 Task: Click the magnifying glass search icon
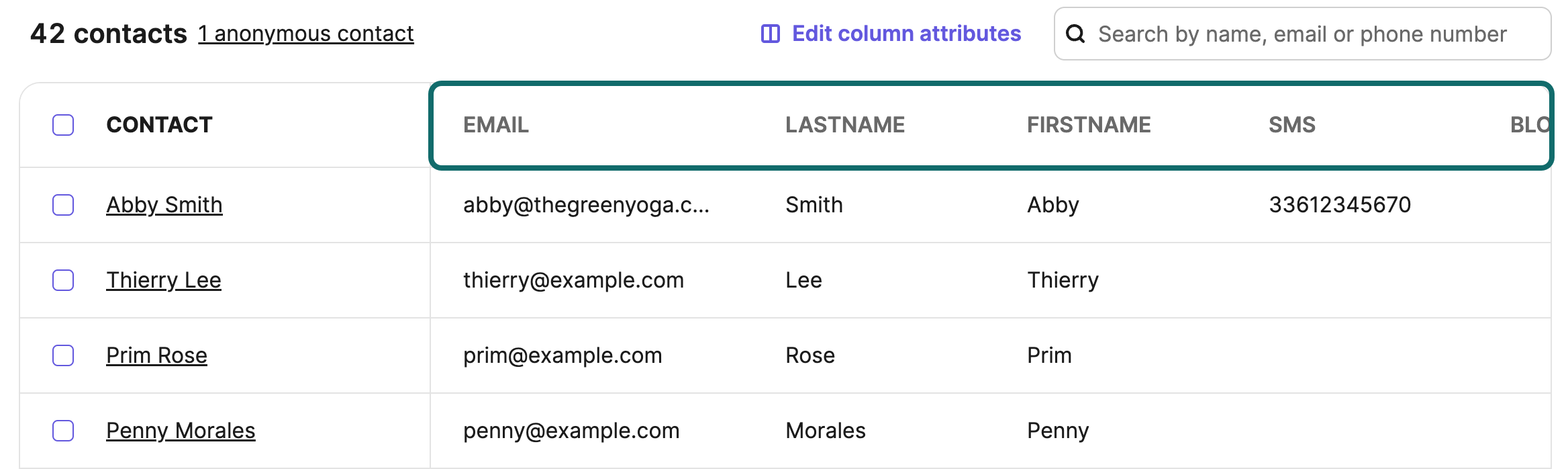(1075, 34)
